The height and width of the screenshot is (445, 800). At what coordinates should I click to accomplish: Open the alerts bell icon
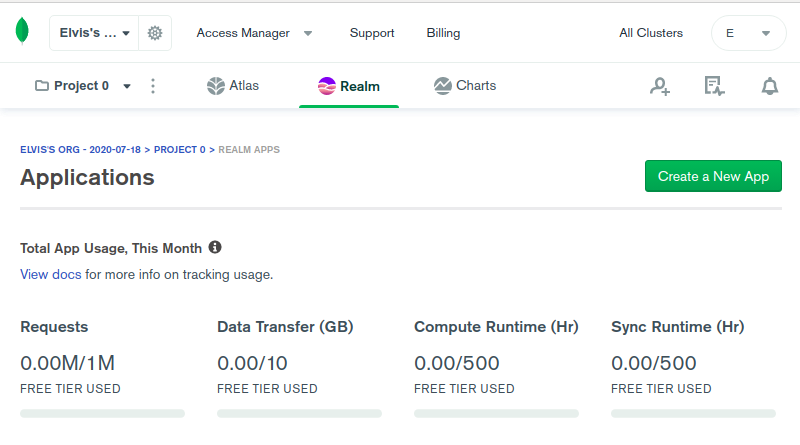click(770, 86)
